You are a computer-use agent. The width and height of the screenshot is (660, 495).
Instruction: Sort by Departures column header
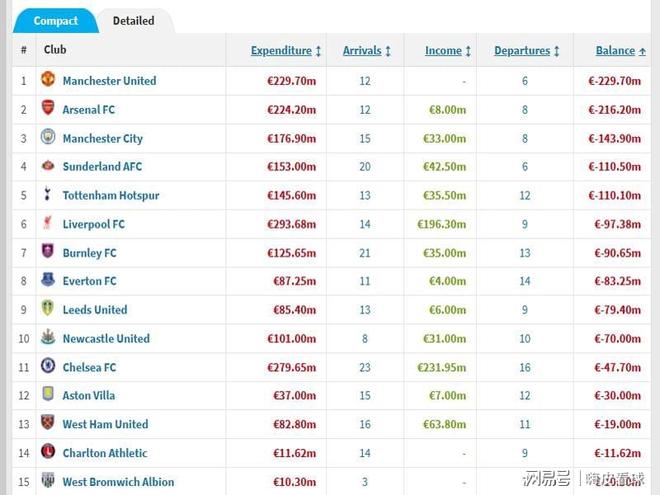[x=522, y=51]
